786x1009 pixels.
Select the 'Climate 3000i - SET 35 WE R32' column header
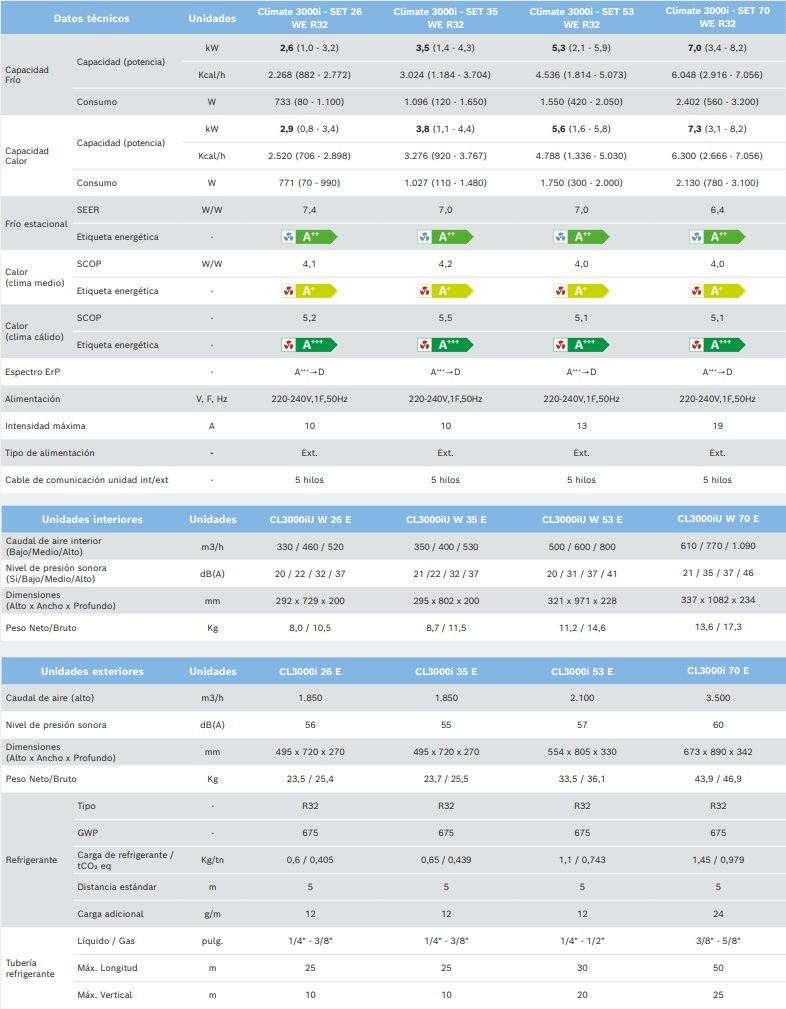point(445,18)
